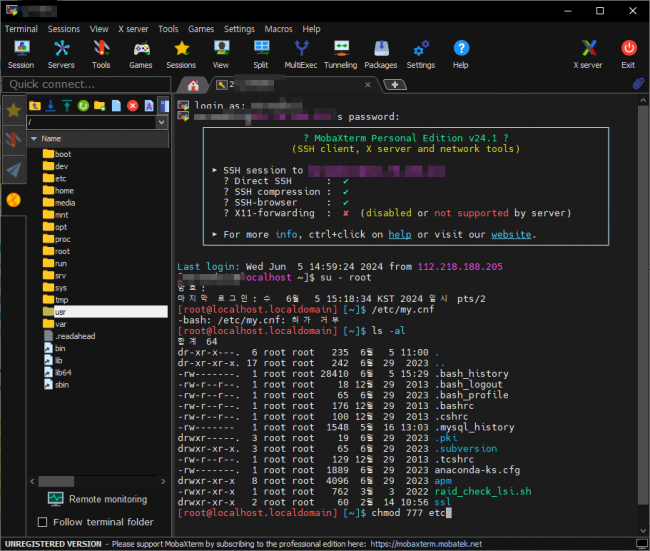The width and height of the screenshot is (650, 551).
Task: Open the Settings gears toolbar icon
Action: (x=421, y=54)
